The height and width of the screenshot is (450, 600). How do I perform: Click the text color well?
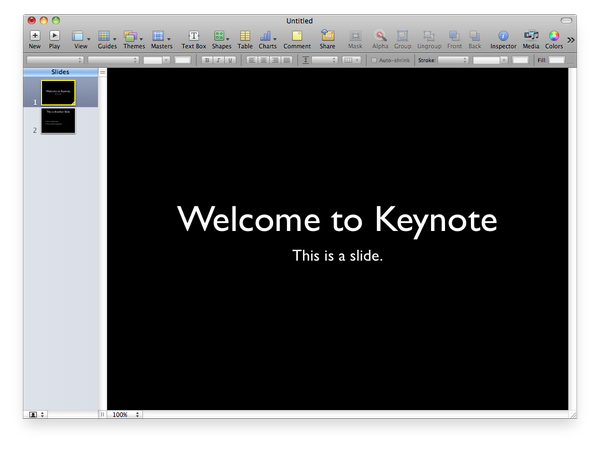pos(183,60)
